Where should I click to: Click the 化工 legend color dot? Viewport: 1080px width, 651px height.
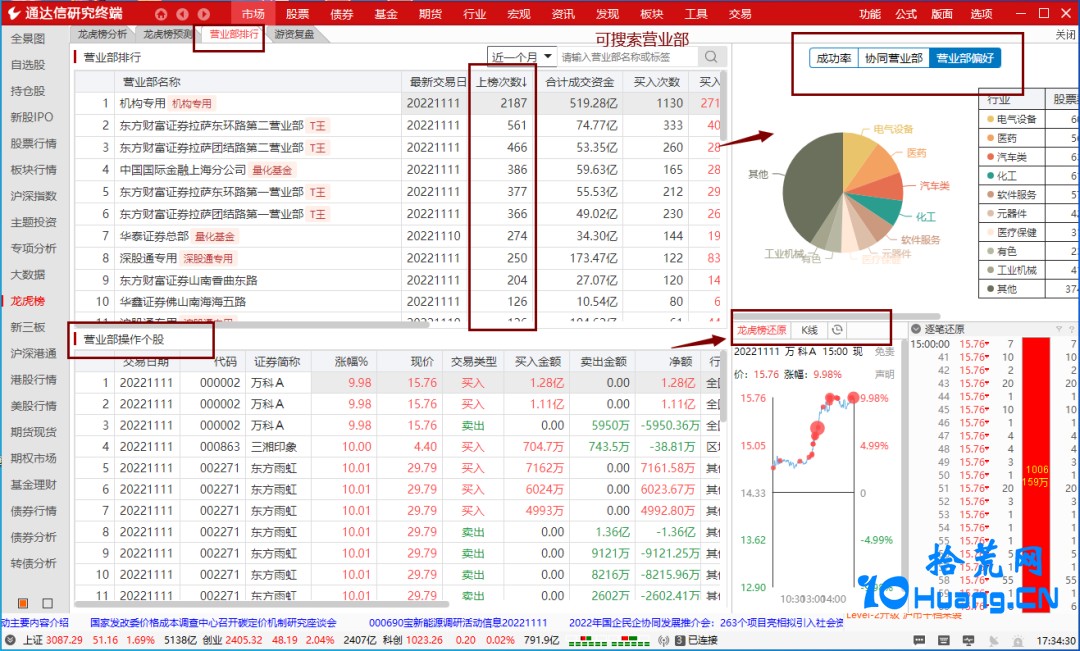tap(990, 176)
